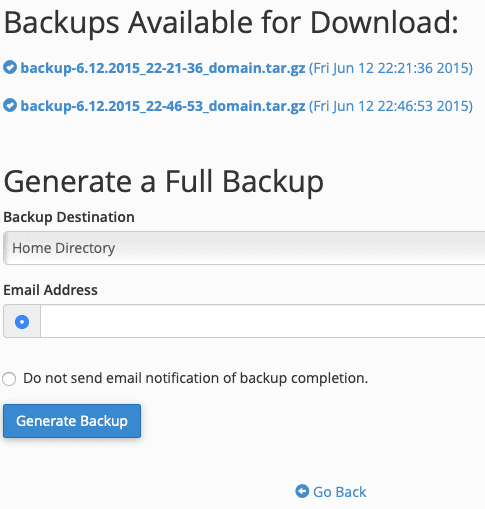This screenshot has width=485, height=509.
Task: Click the Go Back arrow icon
Action: point(302,491)
